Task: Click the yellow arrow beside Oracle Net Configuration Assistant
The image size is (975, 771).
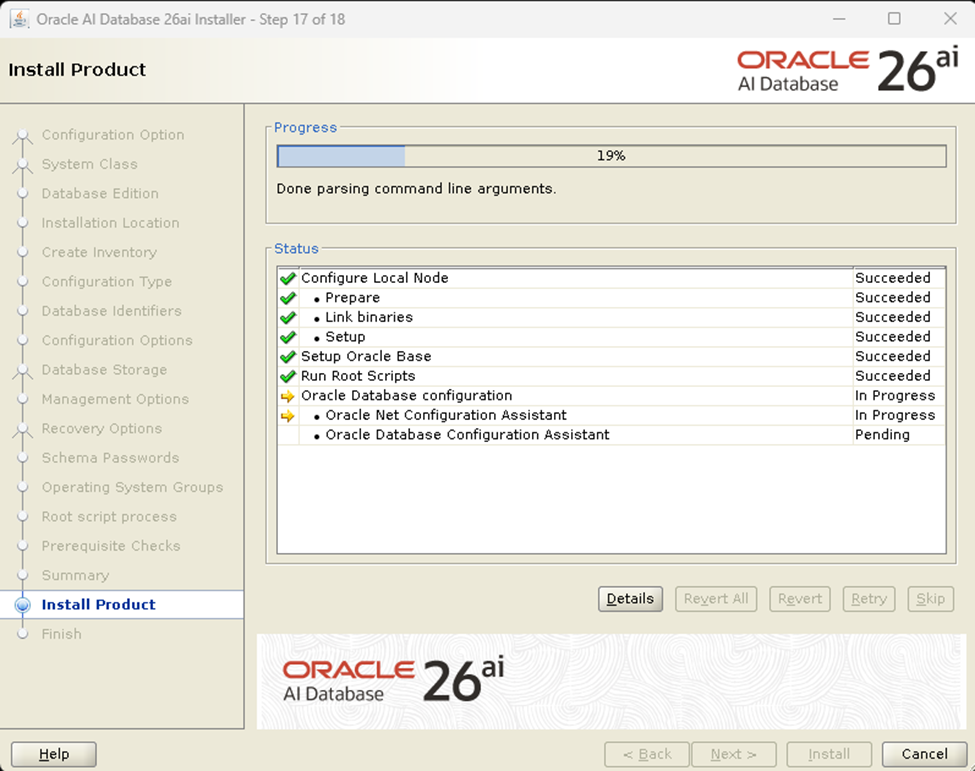Action: pyautogui.click(x=287, y=415)
